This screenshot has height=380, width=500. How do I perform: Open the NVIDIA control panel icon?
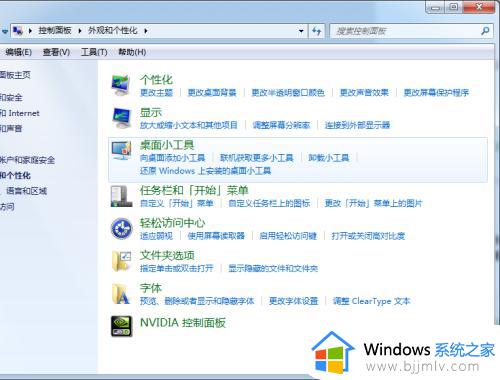point(121,326)
